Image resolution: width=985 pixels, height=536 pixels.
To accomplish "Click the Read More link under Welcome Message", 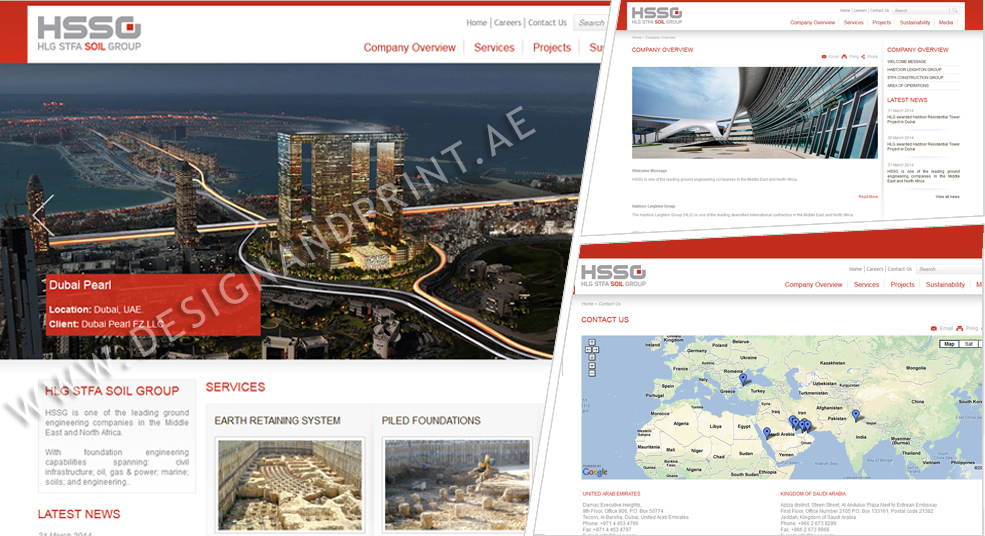I will (x=867, y=197).
